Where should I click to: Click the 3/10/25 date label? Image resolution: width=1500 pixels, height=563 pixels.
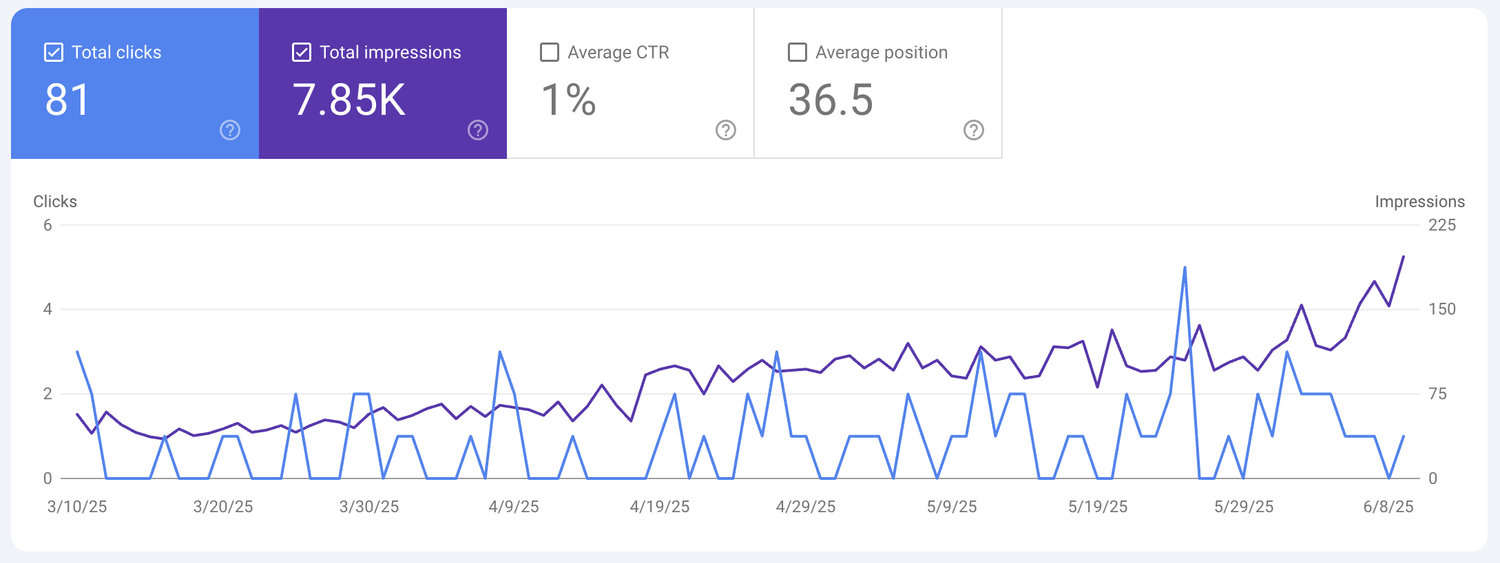point(77,507)
